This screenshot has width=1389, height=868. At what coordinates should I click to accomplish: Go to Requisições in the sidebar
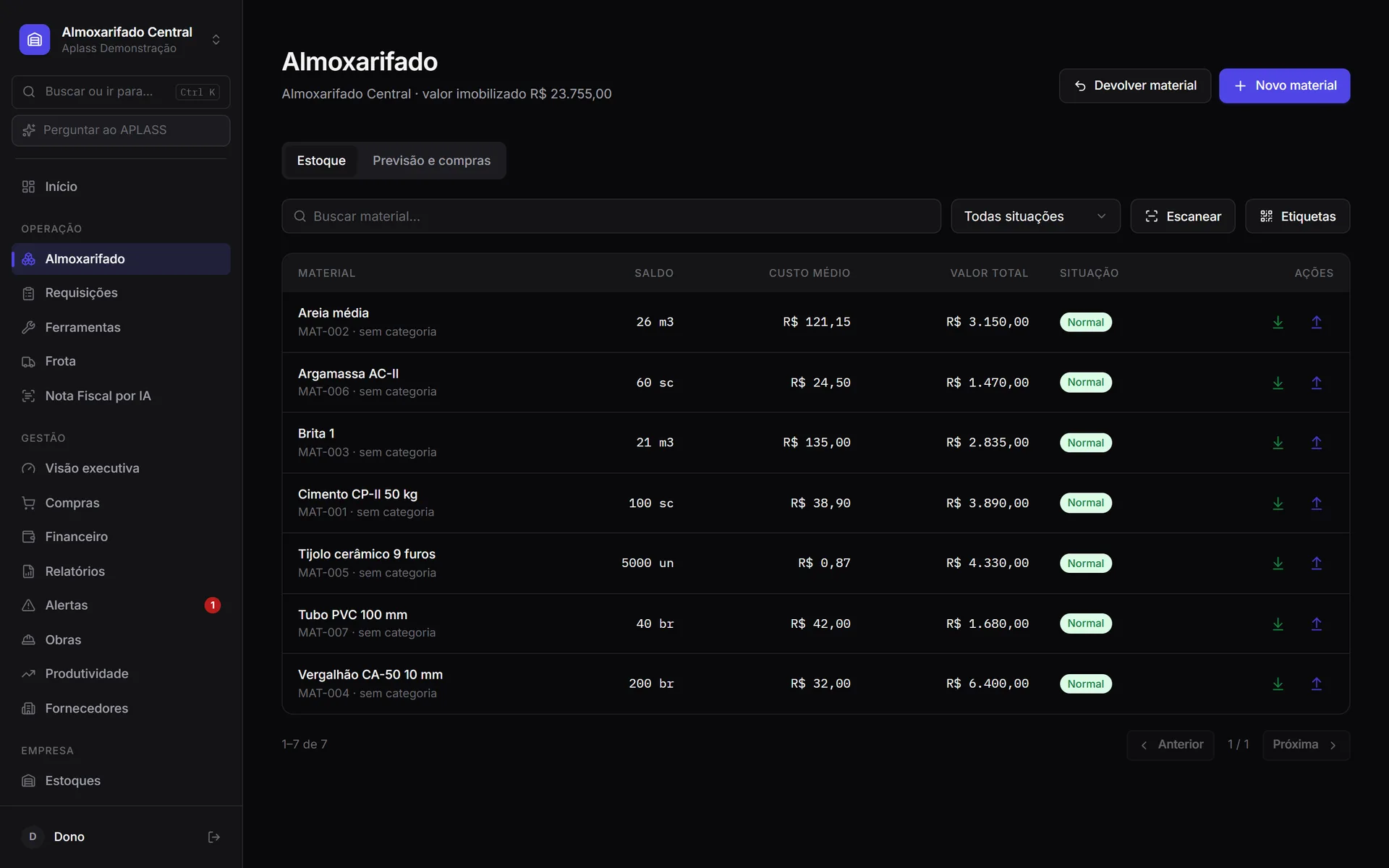click(121, 293)
